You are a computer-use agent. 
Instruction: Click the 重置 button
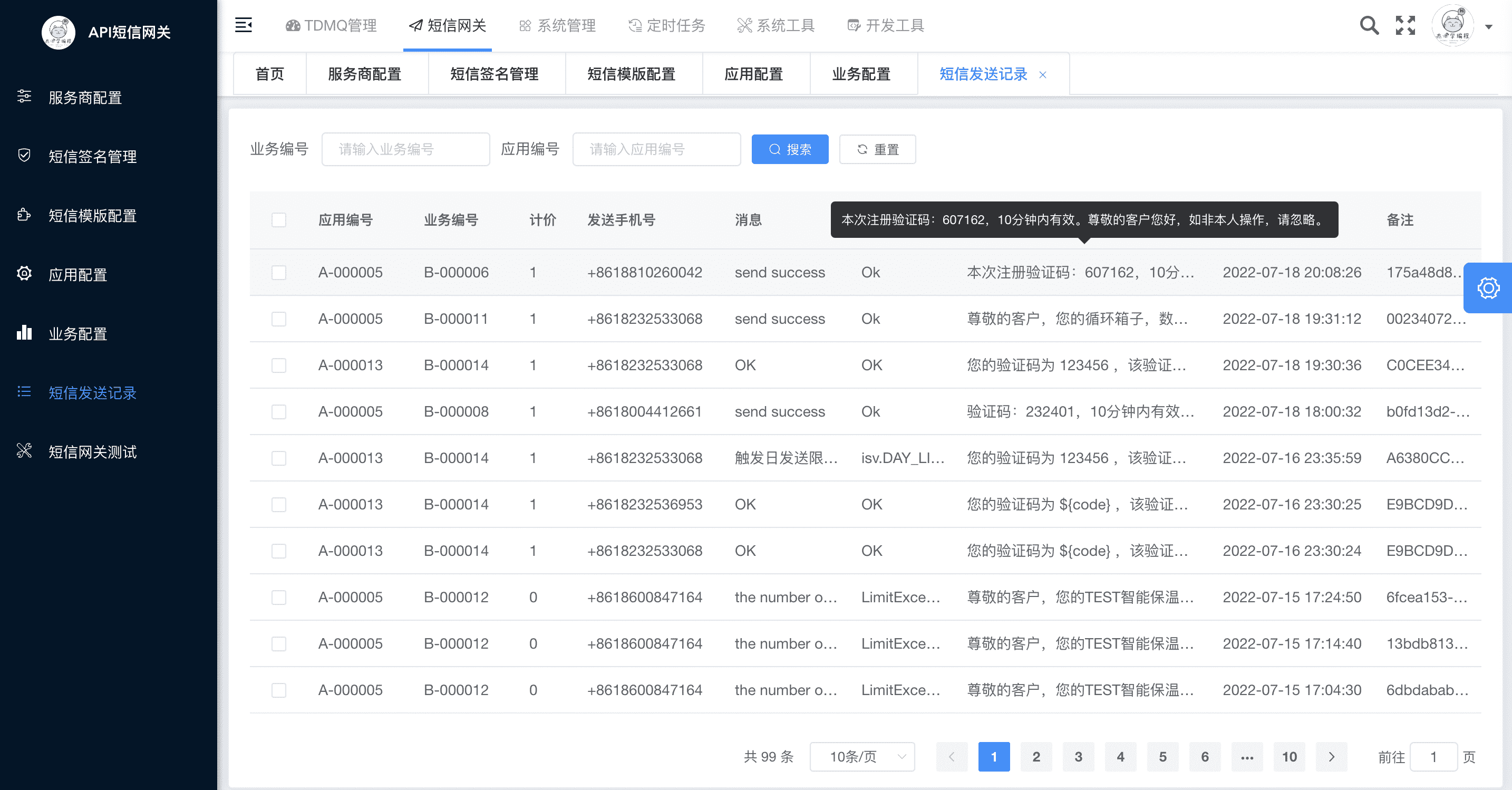pyautogui.click(x=877, y=149)
